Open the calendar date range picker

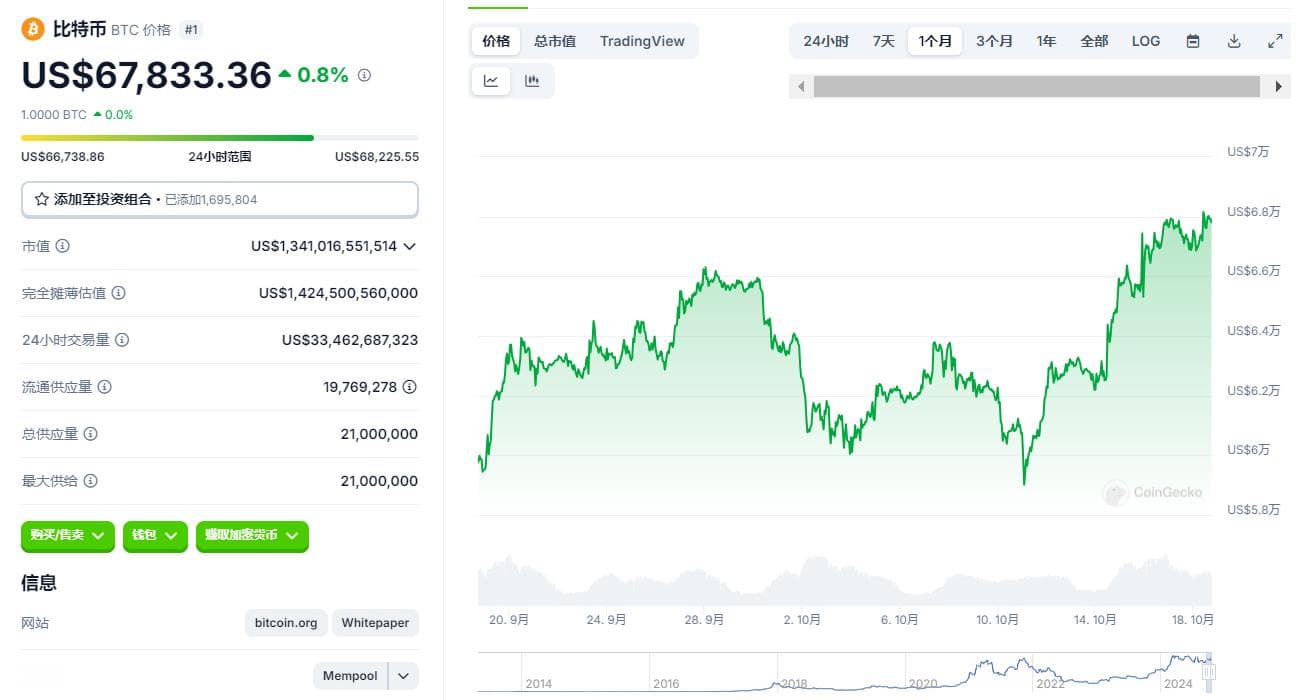coord(1193,41)
